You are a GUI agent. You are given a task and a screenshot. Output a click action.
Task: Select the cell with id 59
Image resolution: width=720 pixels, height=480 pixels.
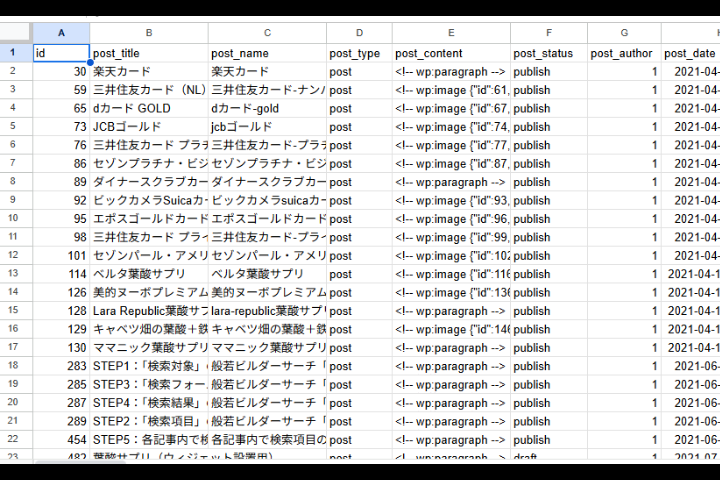[x=61, y=90]
